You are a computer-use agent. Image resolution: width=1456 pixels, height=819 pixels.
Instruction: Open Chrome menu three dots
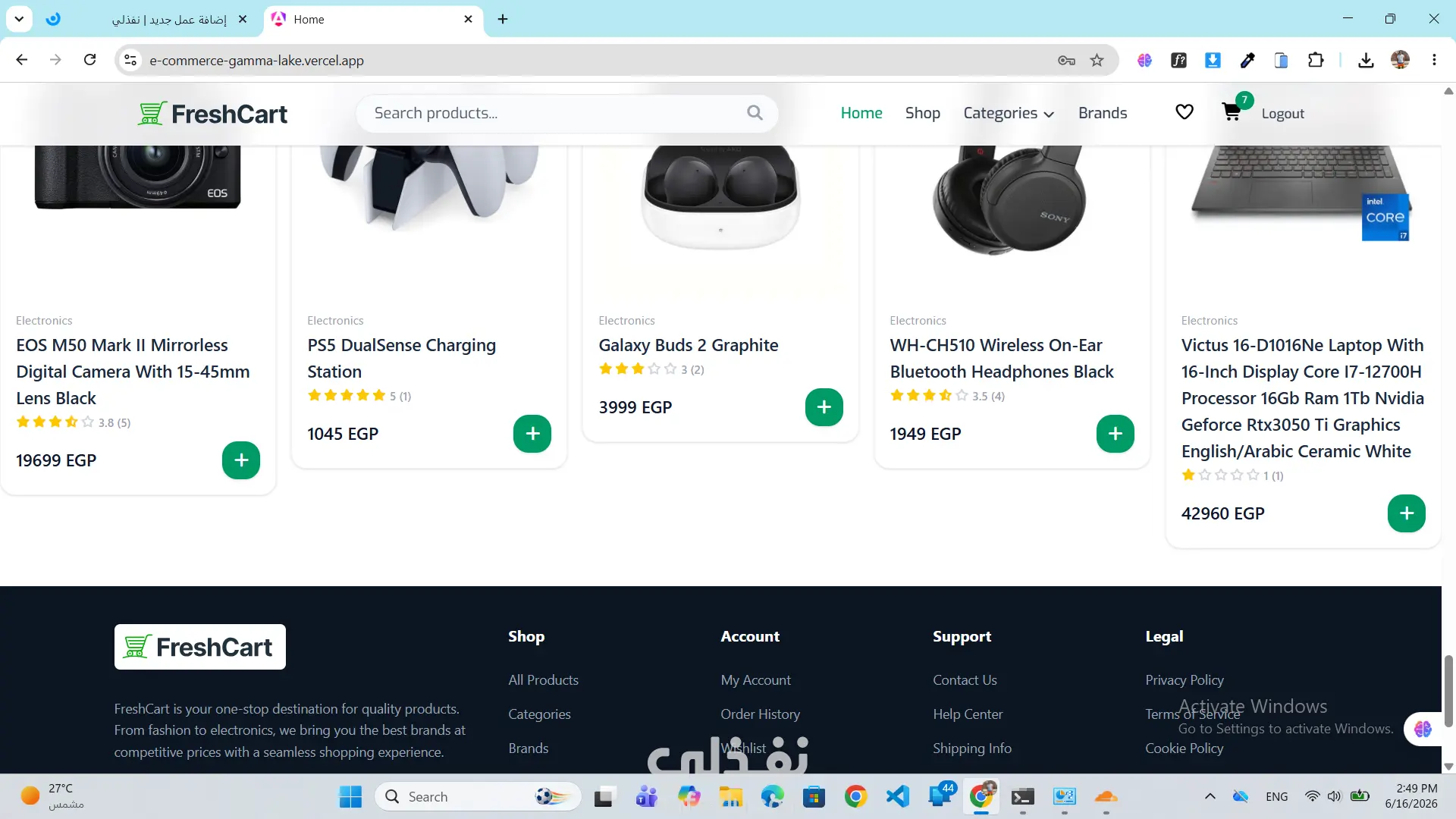click(1434, 60)
